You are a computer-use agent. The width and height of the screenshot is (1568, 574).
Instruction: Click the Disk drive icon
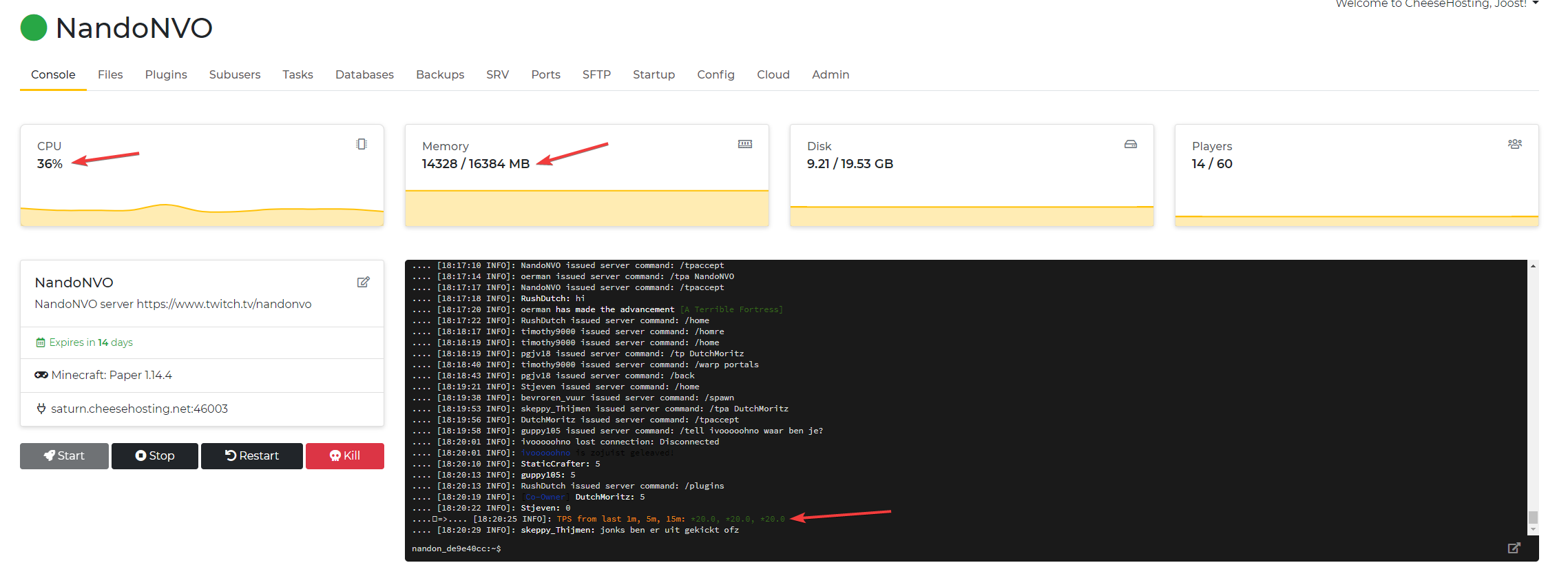coord(1130,144)
